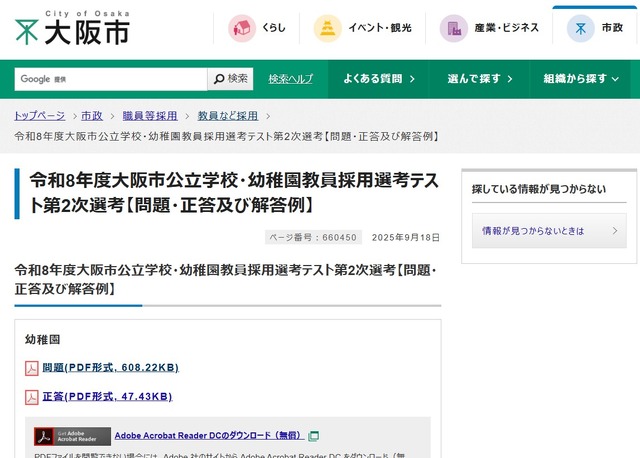Click the 探している情報が見つからない heading
Screen dimensions: 640x458
[539, 189]
